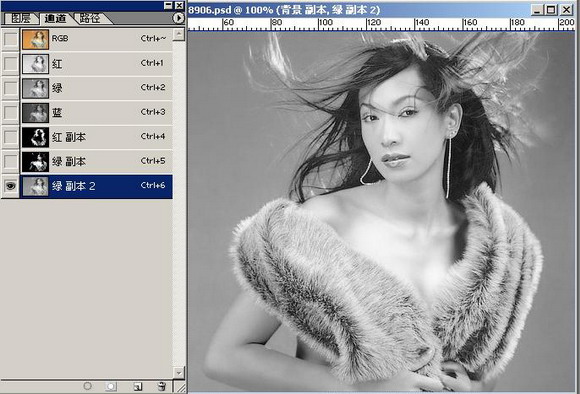Switch to the 路径 (Paths) tab
Screen dimensions: 580x394
90,18
